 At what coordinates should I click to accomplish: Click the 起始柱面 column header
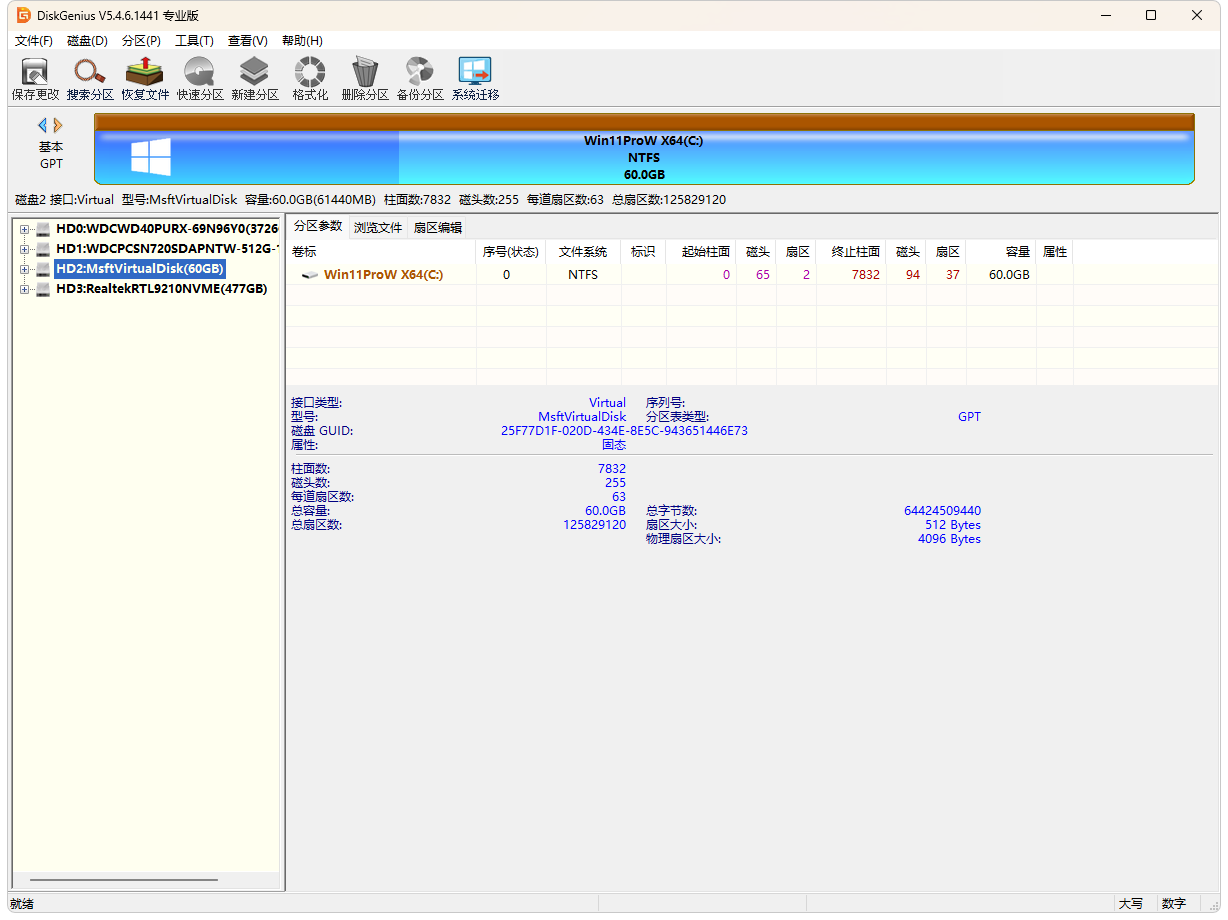pyautogui.click(x=701, y=252)
